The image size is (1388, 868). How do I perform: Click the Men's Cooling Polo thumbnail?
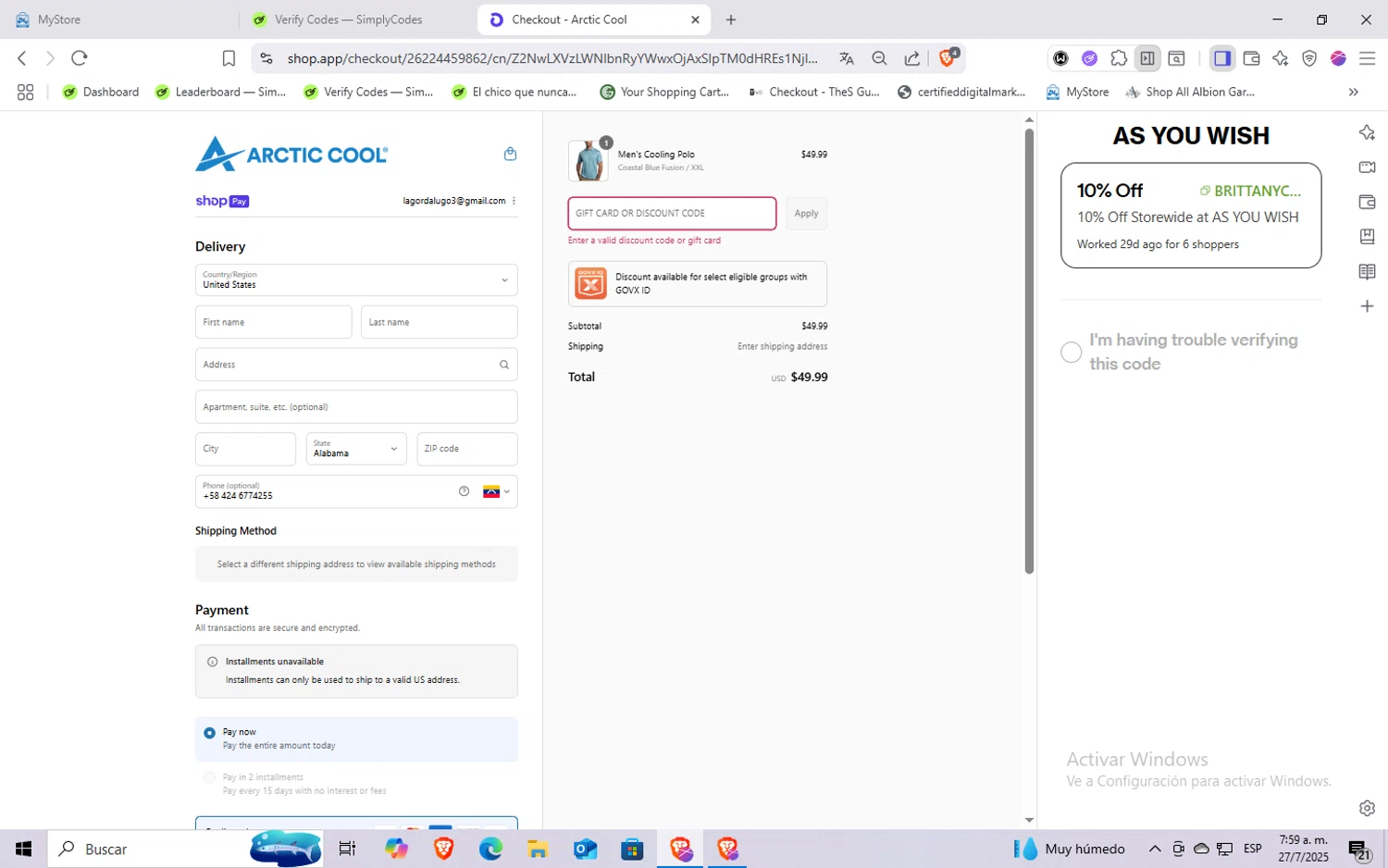coord(589,161)
